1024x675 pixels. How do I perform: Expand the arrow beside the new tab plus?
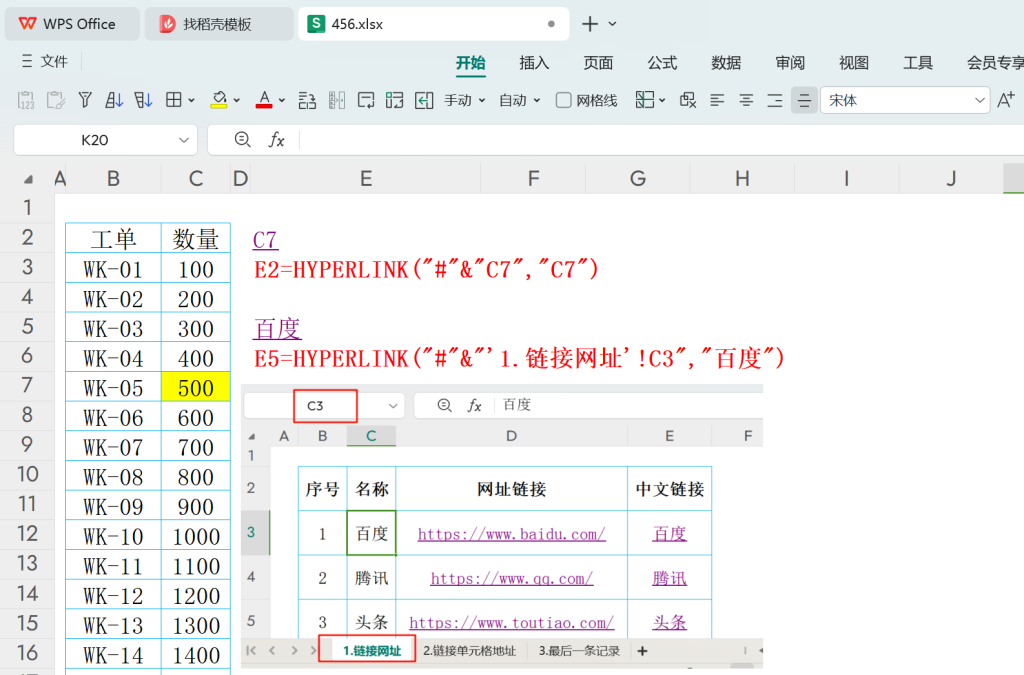tap(612, 24)
